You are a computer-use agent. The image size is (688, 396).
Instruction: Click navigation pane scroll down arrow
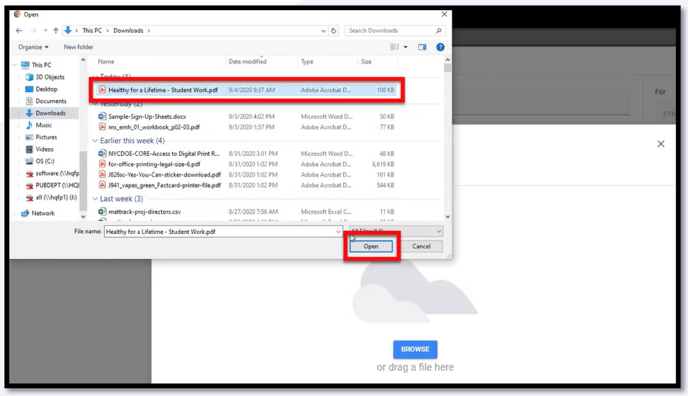[83, 217]
